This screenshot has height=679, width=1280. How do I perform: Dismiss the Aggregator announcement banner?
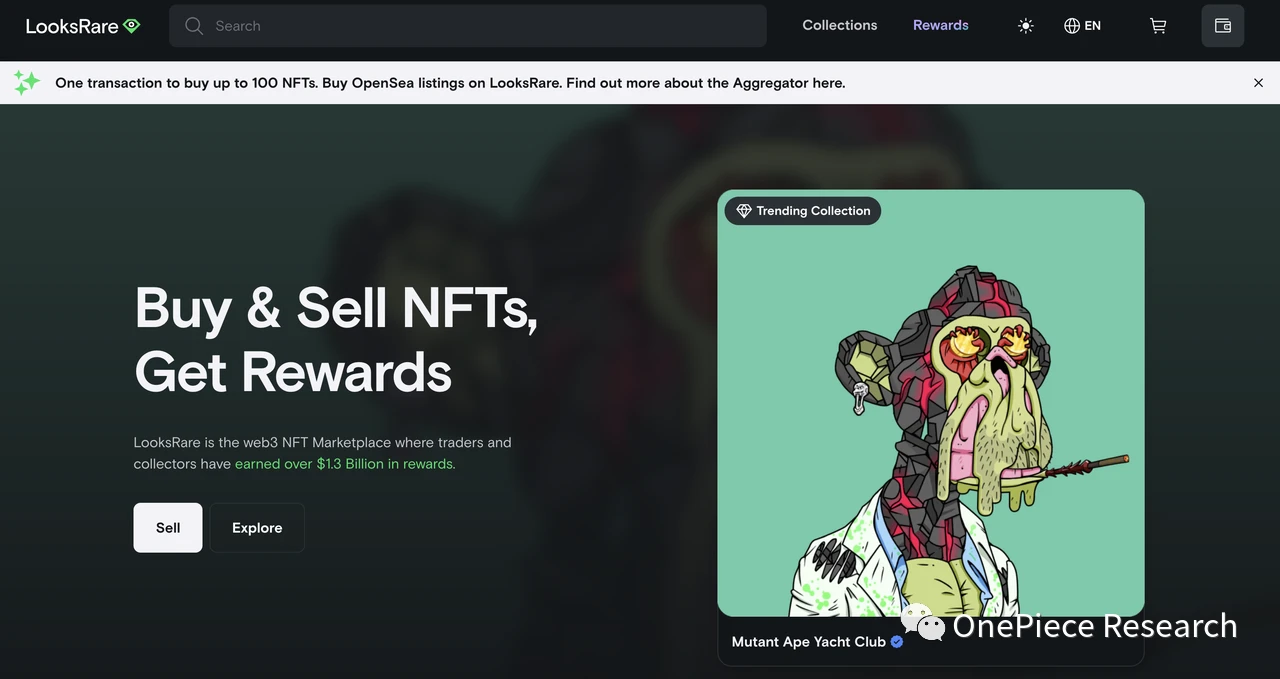[x=1258, y=83]
